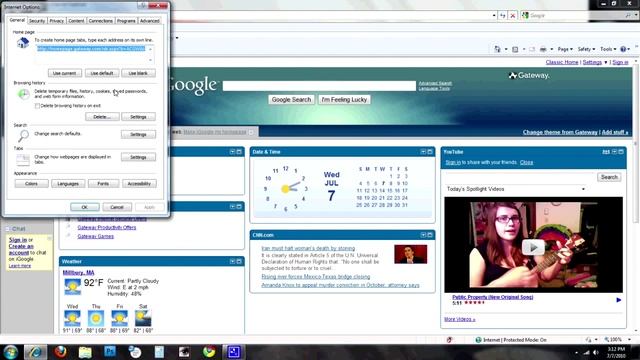The image size is (640, 360).
Task: Open Change theme from Gateway link
Action: coord(560,132)
